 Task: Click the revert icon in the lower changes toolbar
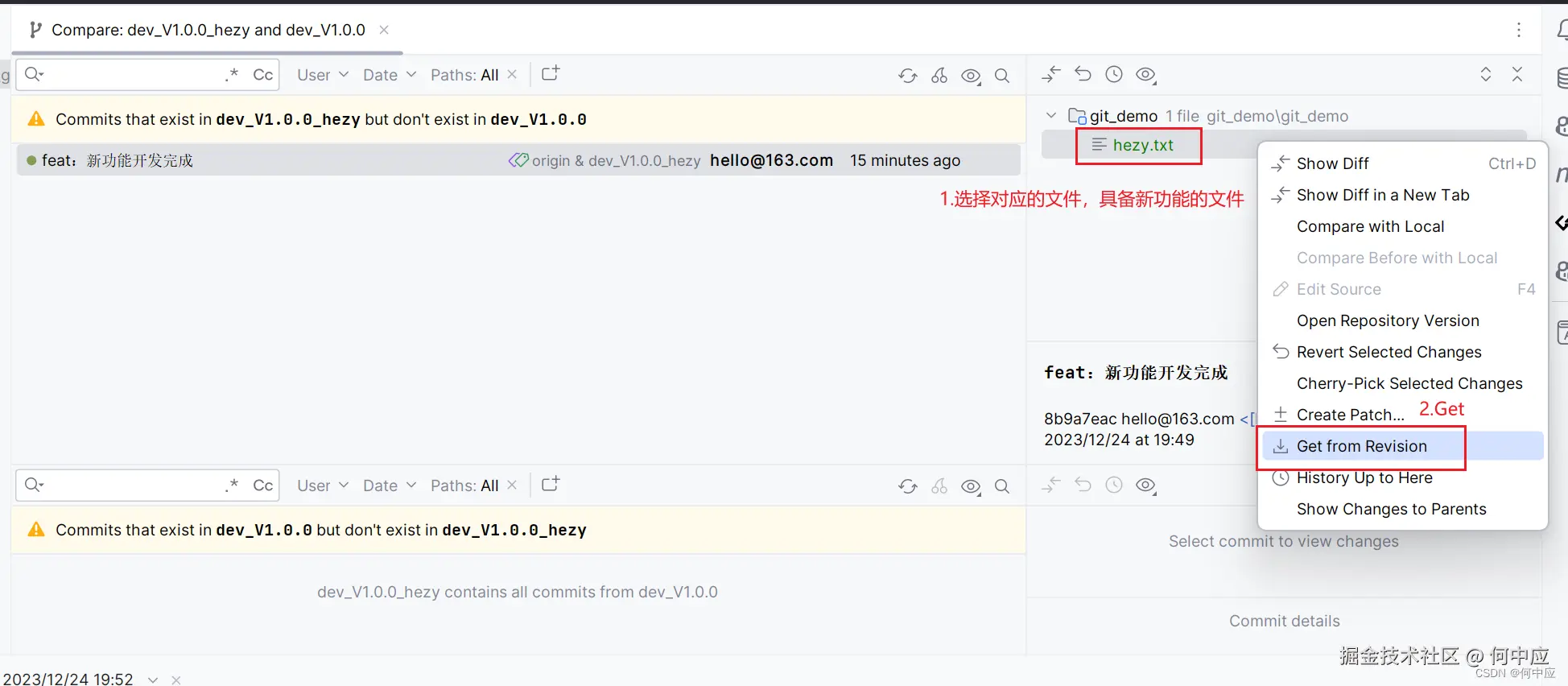click(1083, 486)
